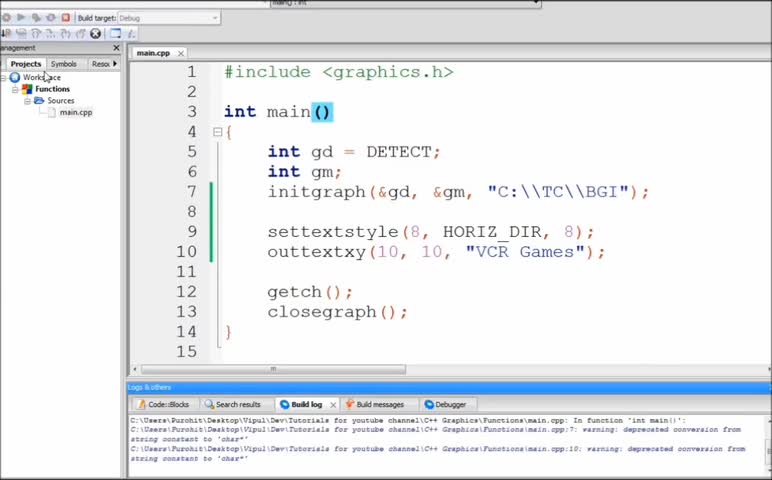This screenshot has height=480, width=772.
Task: Open the Debugging windows icon
Action: (x=115, y=33)
